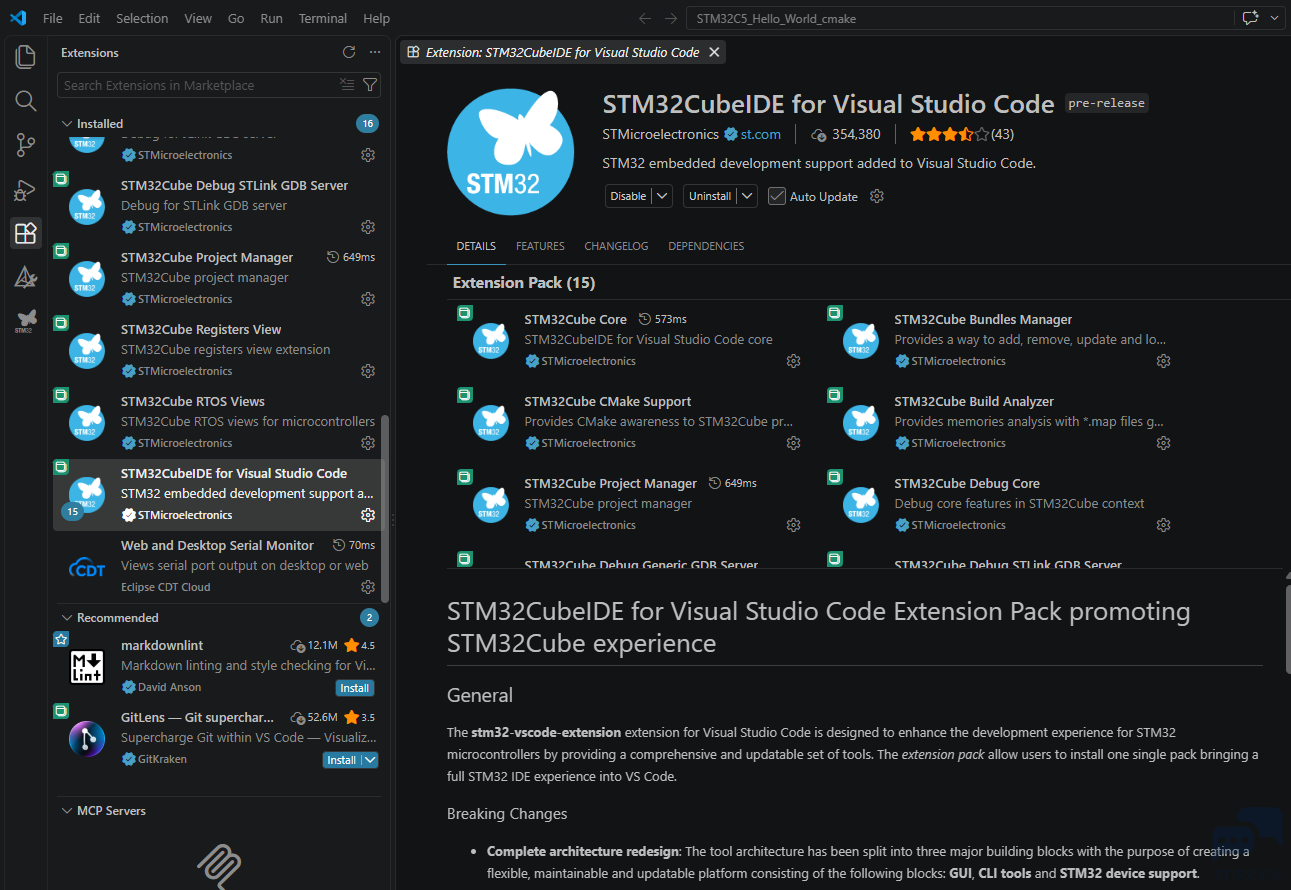Open the STMicroelectronics publisher name in header

point(661,134)
